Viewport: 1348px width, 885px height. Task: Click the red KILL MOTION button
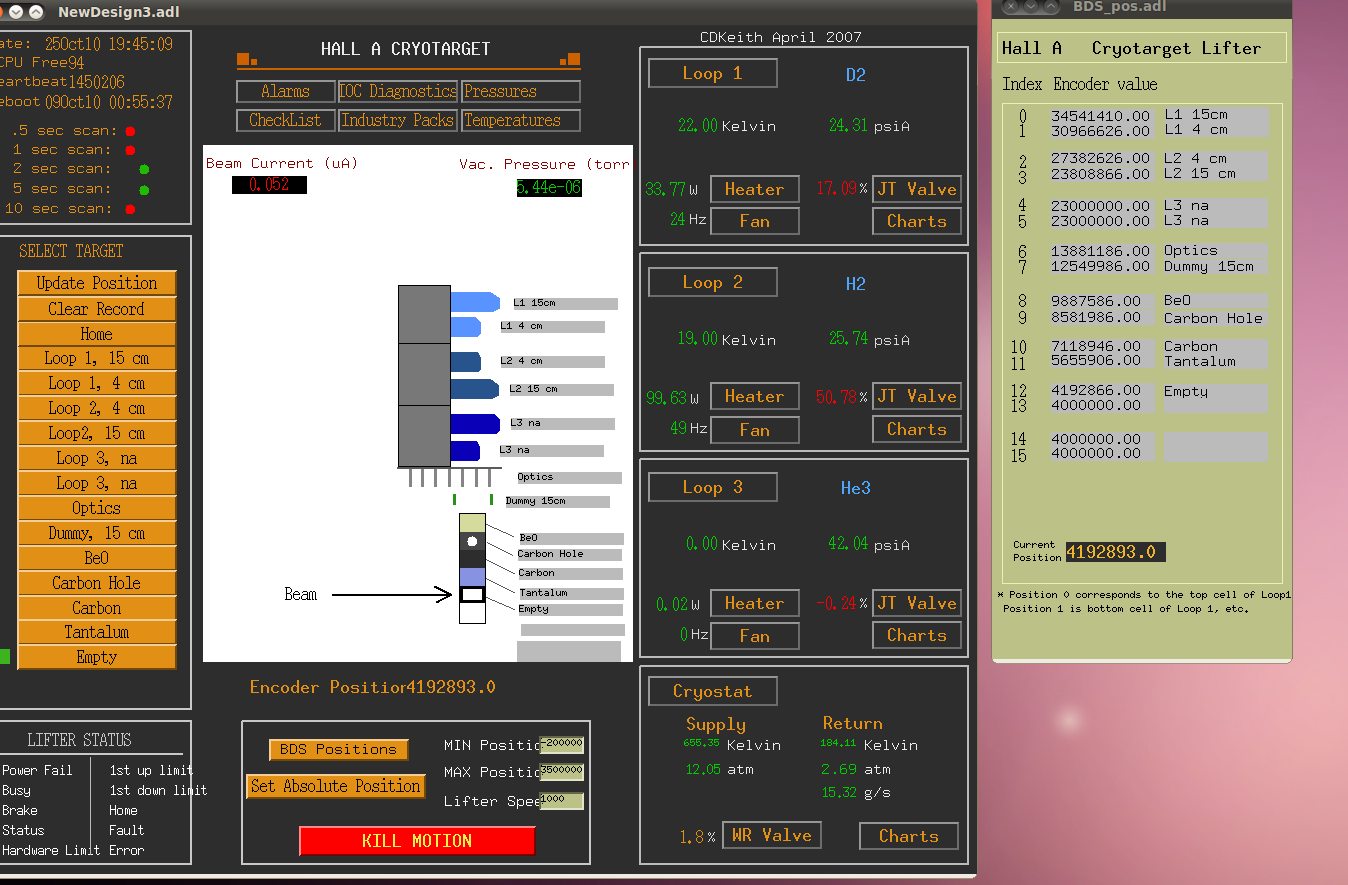click(417, 841)
